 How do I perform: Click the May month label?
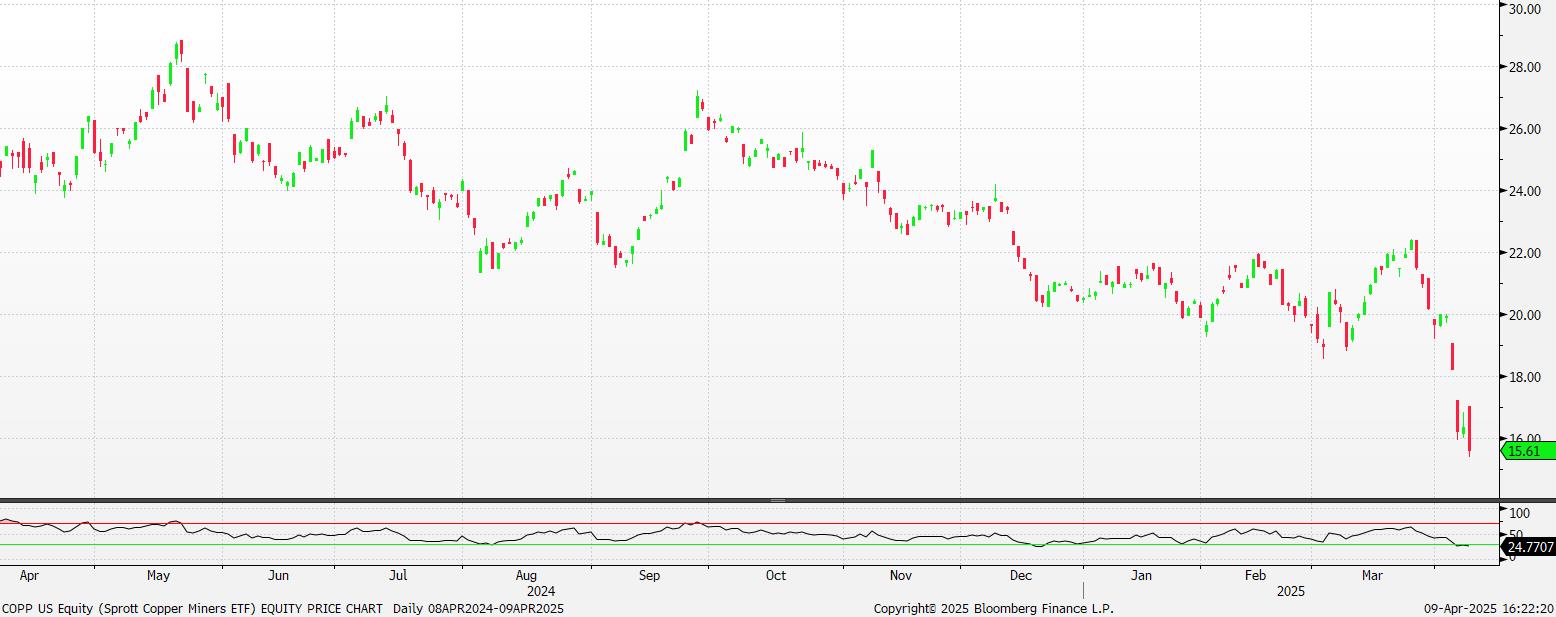[x=158, y=576]
